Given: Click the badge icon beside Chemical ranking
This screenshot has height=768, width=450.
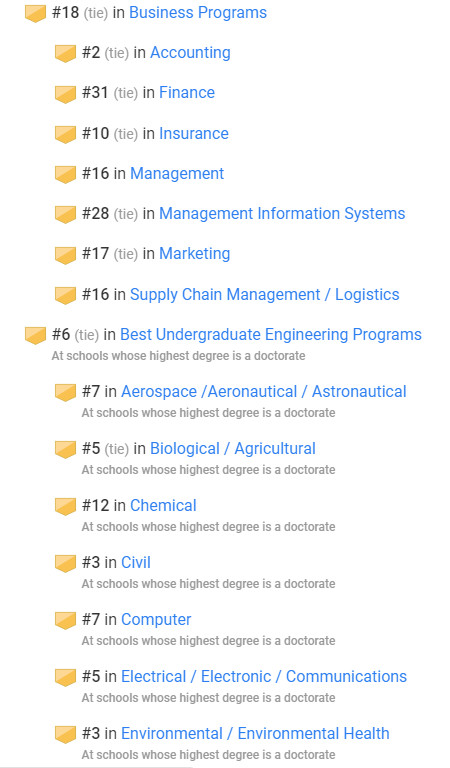Looking at the screenshot, I should tap(65, 507).
